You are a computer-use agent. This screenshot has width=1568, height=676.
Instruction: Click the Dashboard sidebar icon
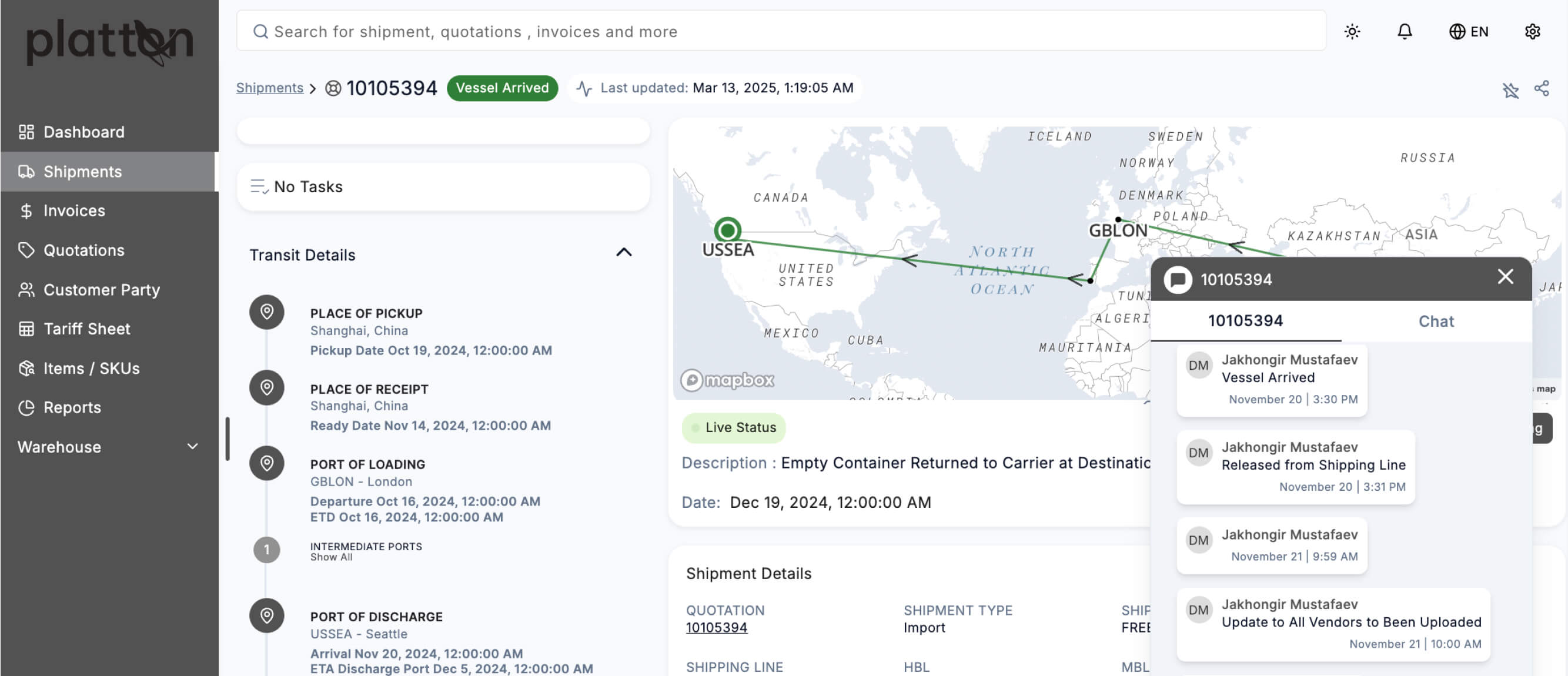[x=26, y=132]
